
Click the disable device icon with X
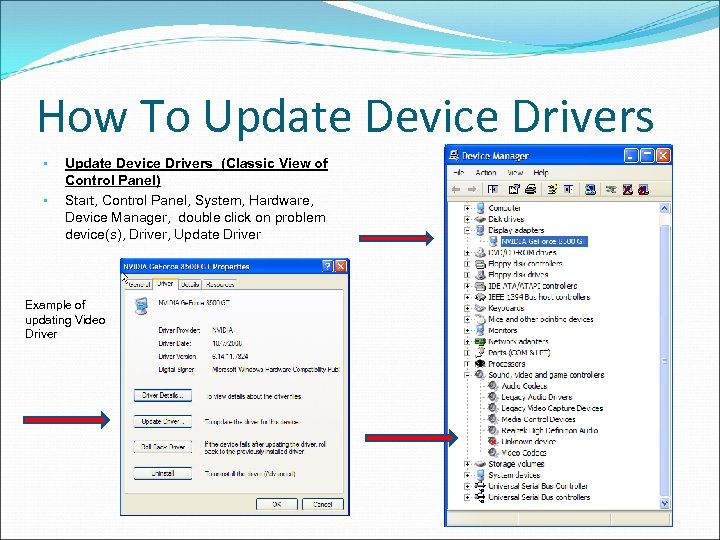(628, 189)
